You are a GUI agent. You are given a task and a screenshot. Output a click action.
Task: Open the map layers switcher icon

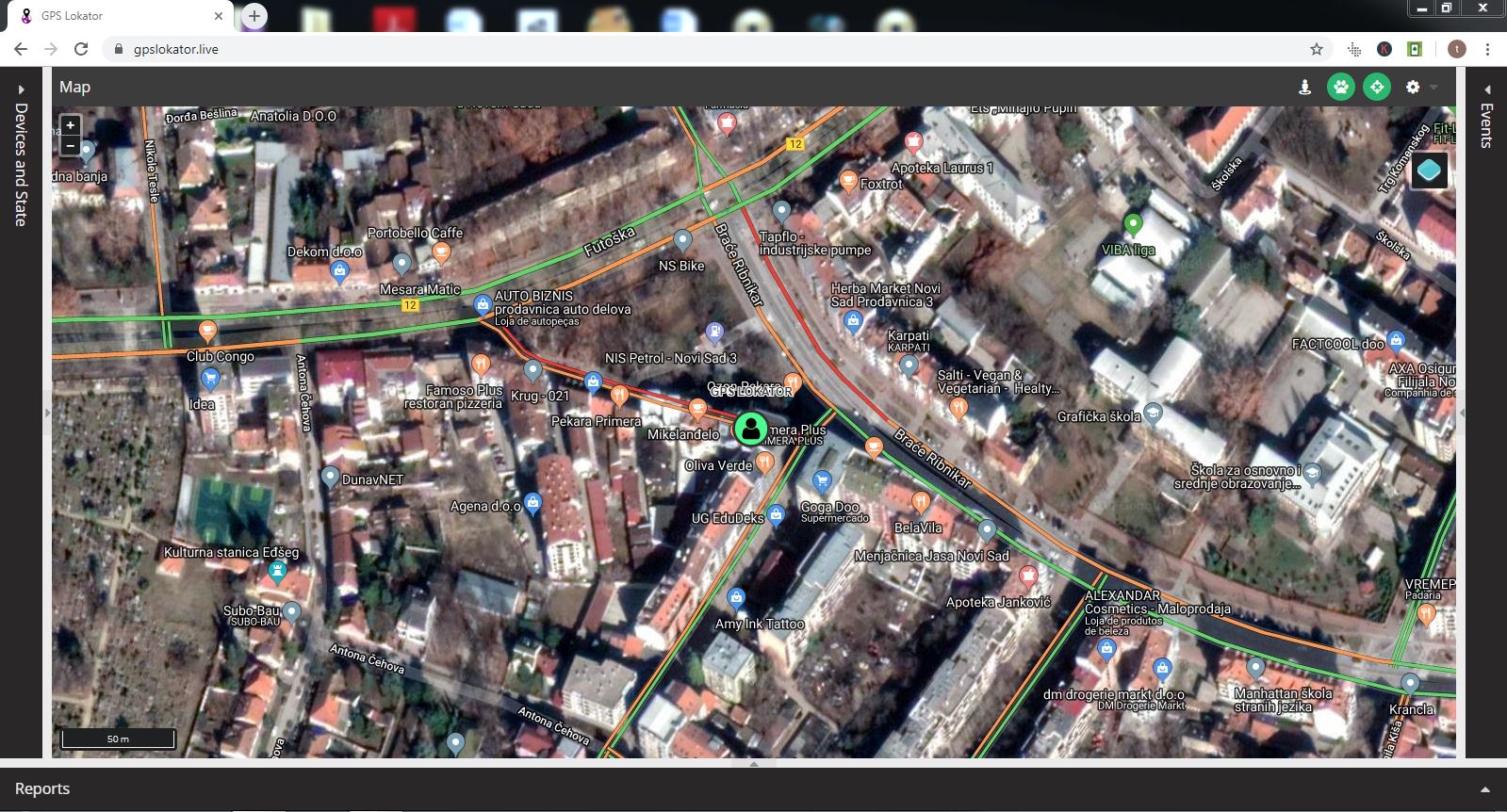point(1429,171)
